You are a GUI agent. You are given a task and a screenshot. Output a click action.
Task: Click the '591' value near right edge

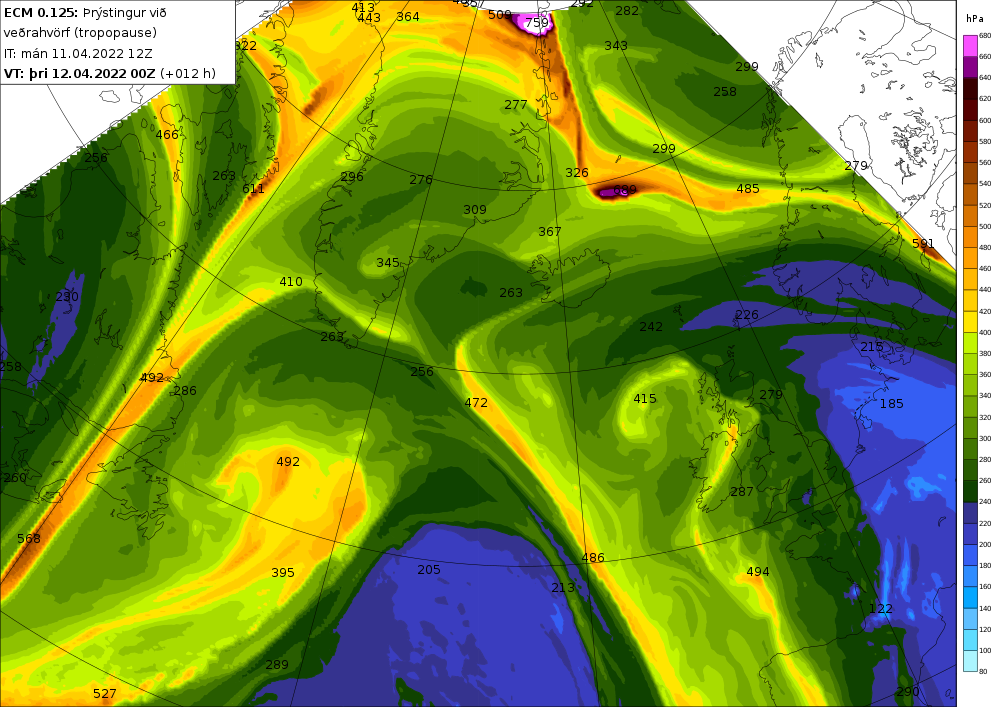(923, 244)
